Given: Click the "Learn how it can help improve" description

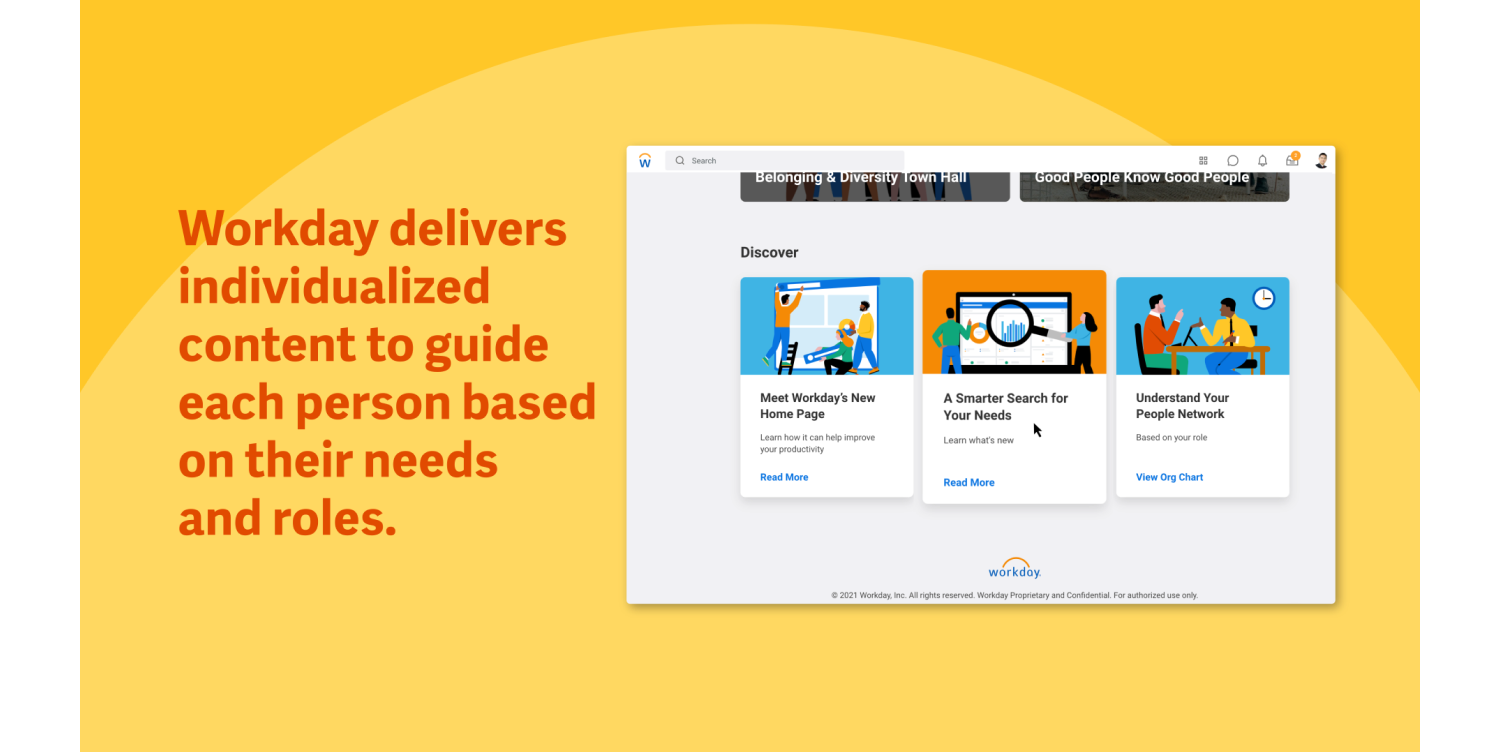Looking at the screenshot, I should pos(817,444).
